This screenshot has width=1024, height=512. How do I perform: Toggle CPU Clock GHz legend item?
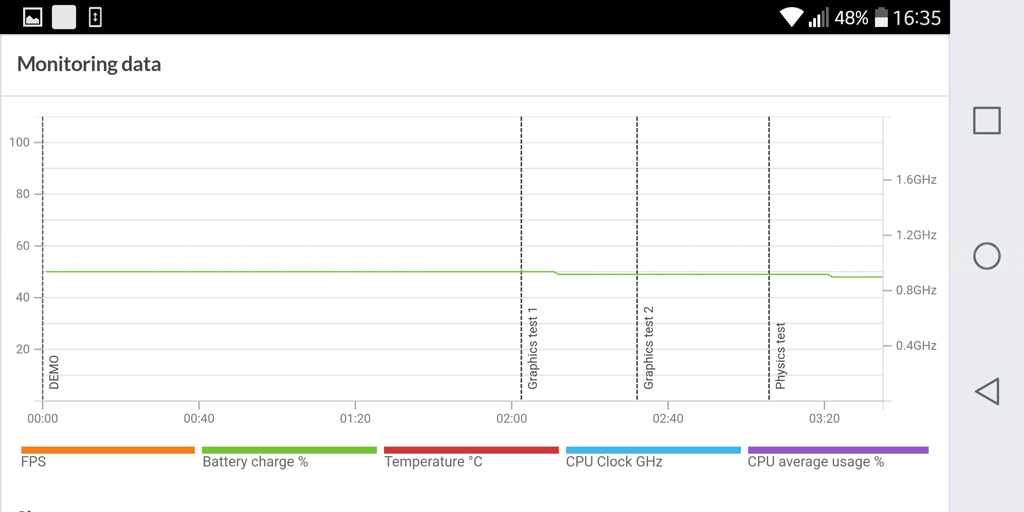pyautogui.click(x=614, y=462)
